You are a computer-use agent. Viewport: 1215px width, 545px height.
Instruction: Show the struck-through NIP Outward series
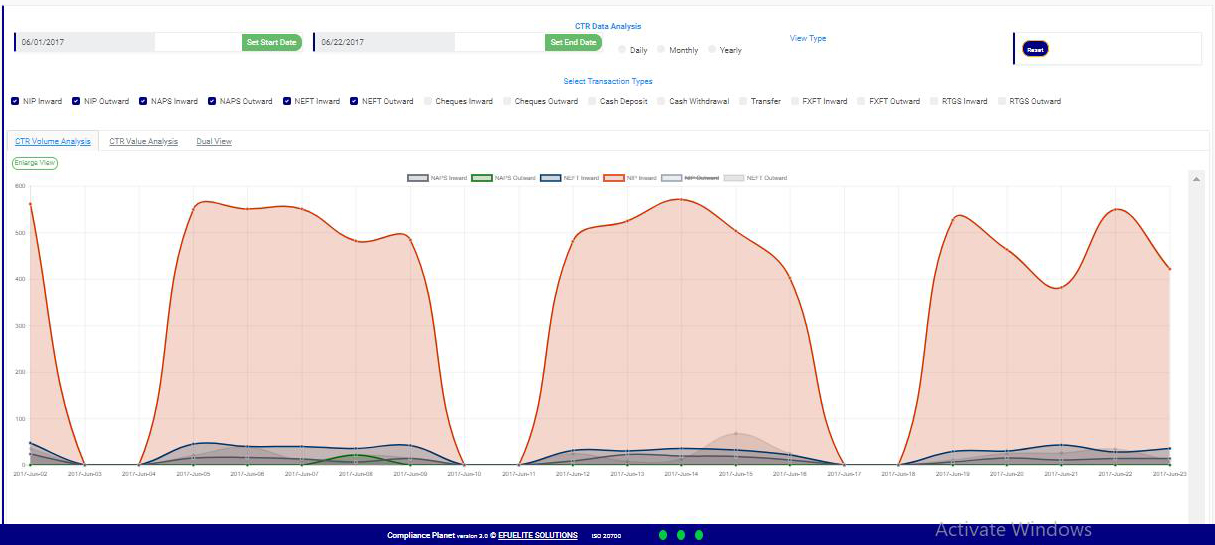coord(671,178)
